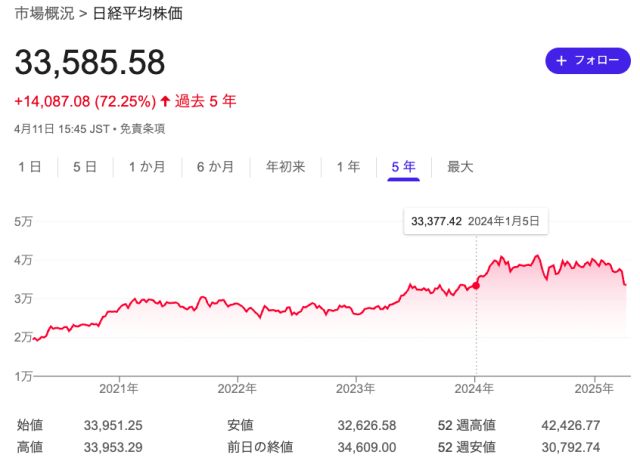Click the plus icon in follow button
The height and width of the screenshot is (464, 640).
click(x=561, y=61)
